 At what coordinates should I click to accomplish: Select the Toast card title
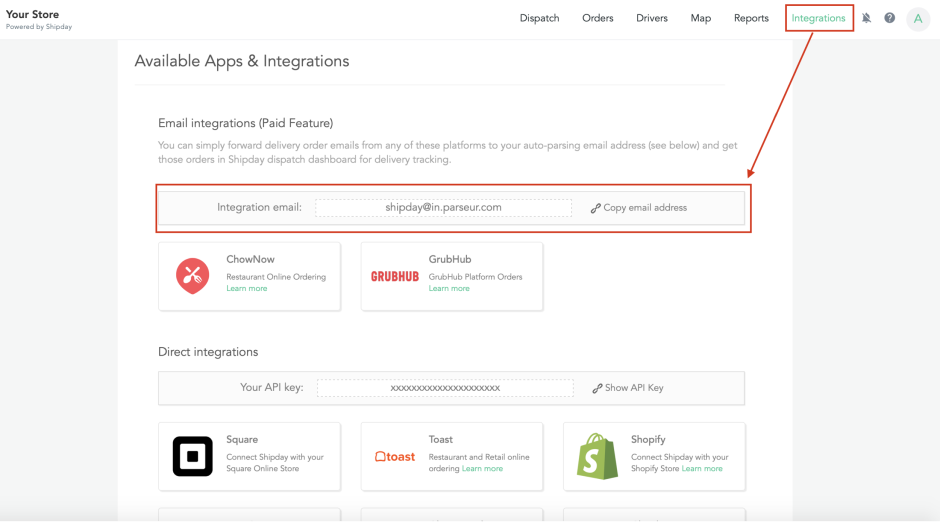441,440
